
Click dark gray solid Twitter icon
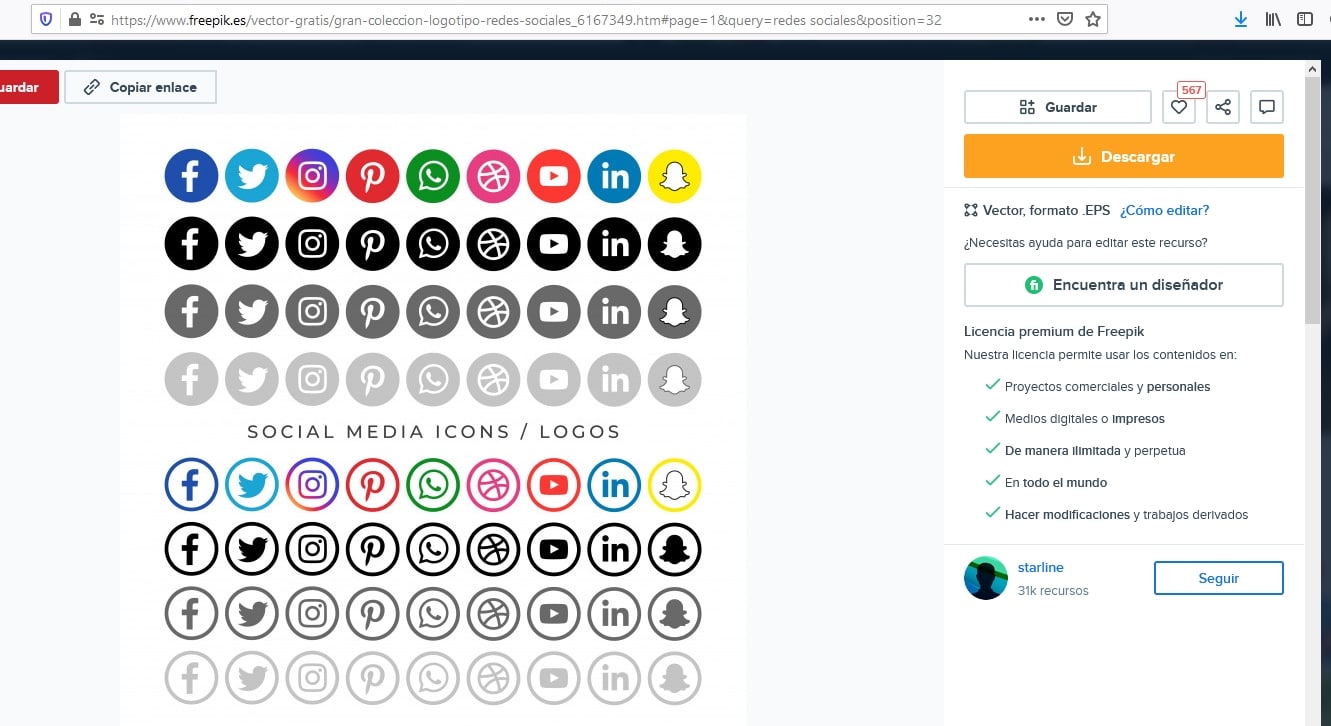click(x=252, y=312)
